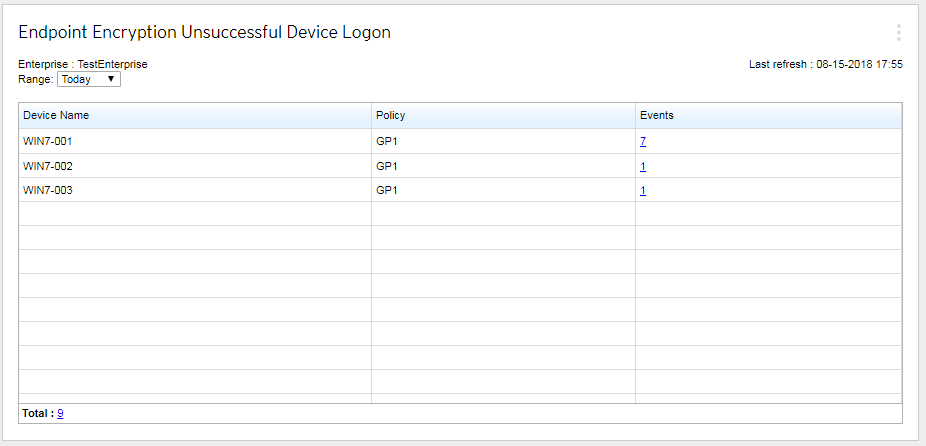The width and height of the screenshot is (926, 446).
Task: Expand the Range dropdown set to Today
Action: tap(89, 79)
